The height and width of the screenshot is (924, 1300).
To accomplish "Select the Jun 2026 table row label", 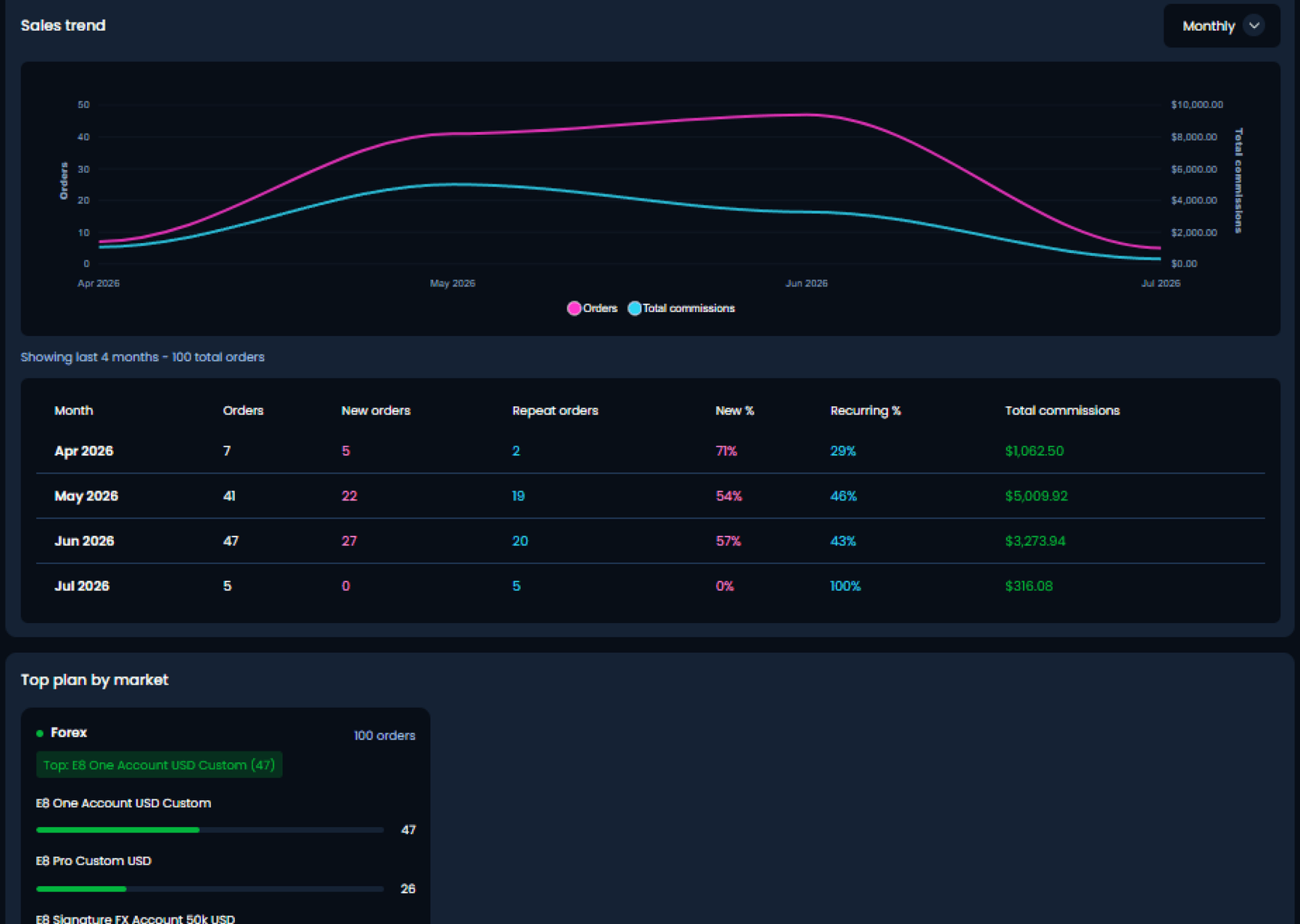I will (x=84, y=541).
